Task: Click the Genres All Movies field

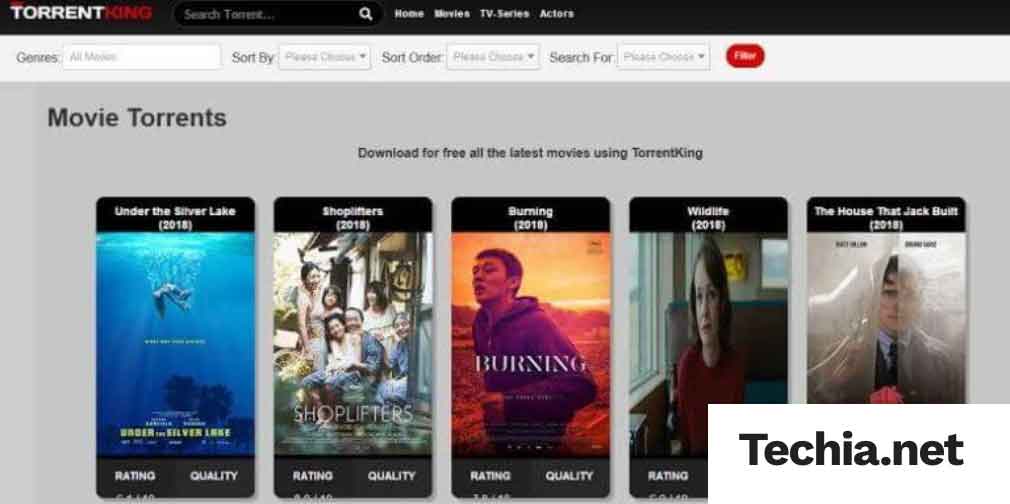Action: 142,57
